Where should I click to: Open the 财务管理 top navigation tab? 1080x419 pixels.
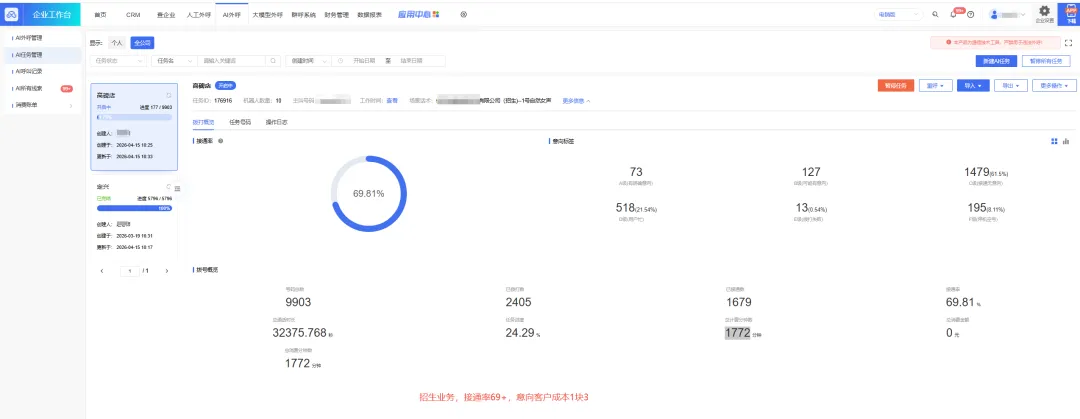(336, 14)
